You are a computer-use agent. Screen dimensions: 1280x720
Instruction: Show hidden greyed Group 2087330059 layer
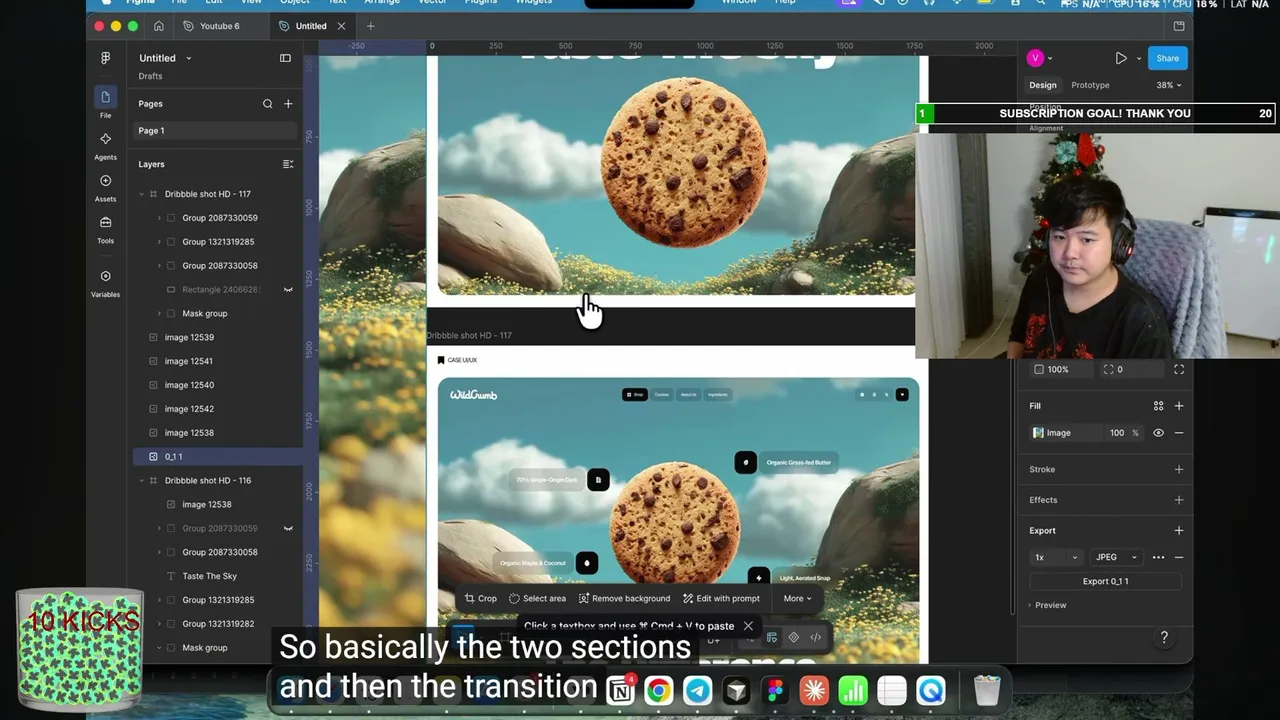point(288,528)
